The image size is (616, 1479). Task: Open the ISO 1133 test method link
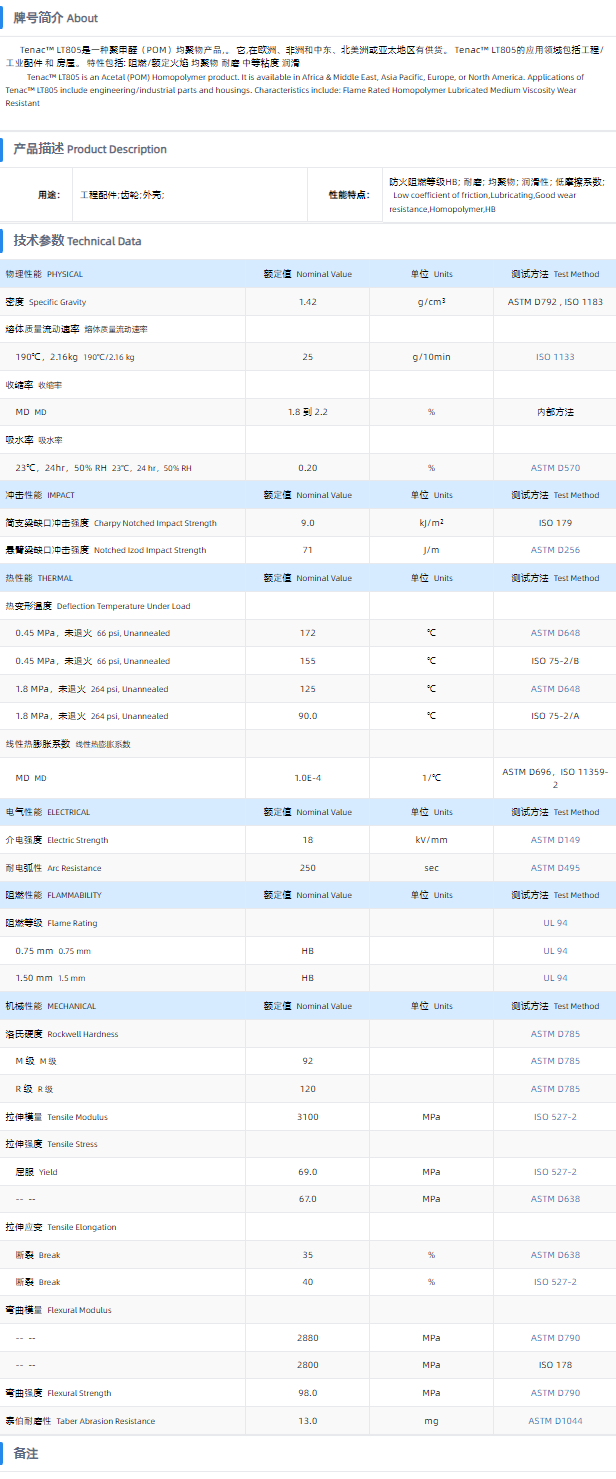pos(555,357)
